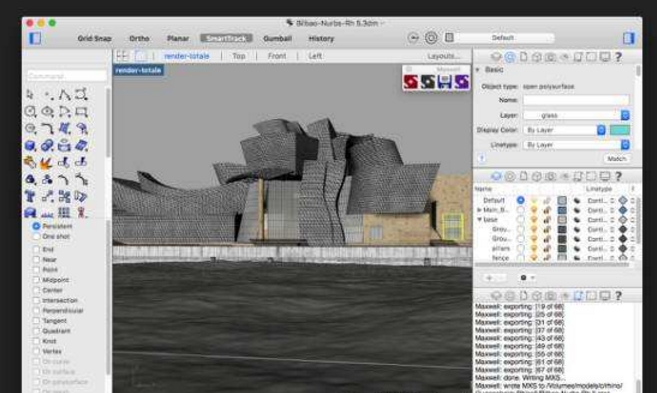
Task: Switch to the Top viewport tab
Action: [239, 56]
